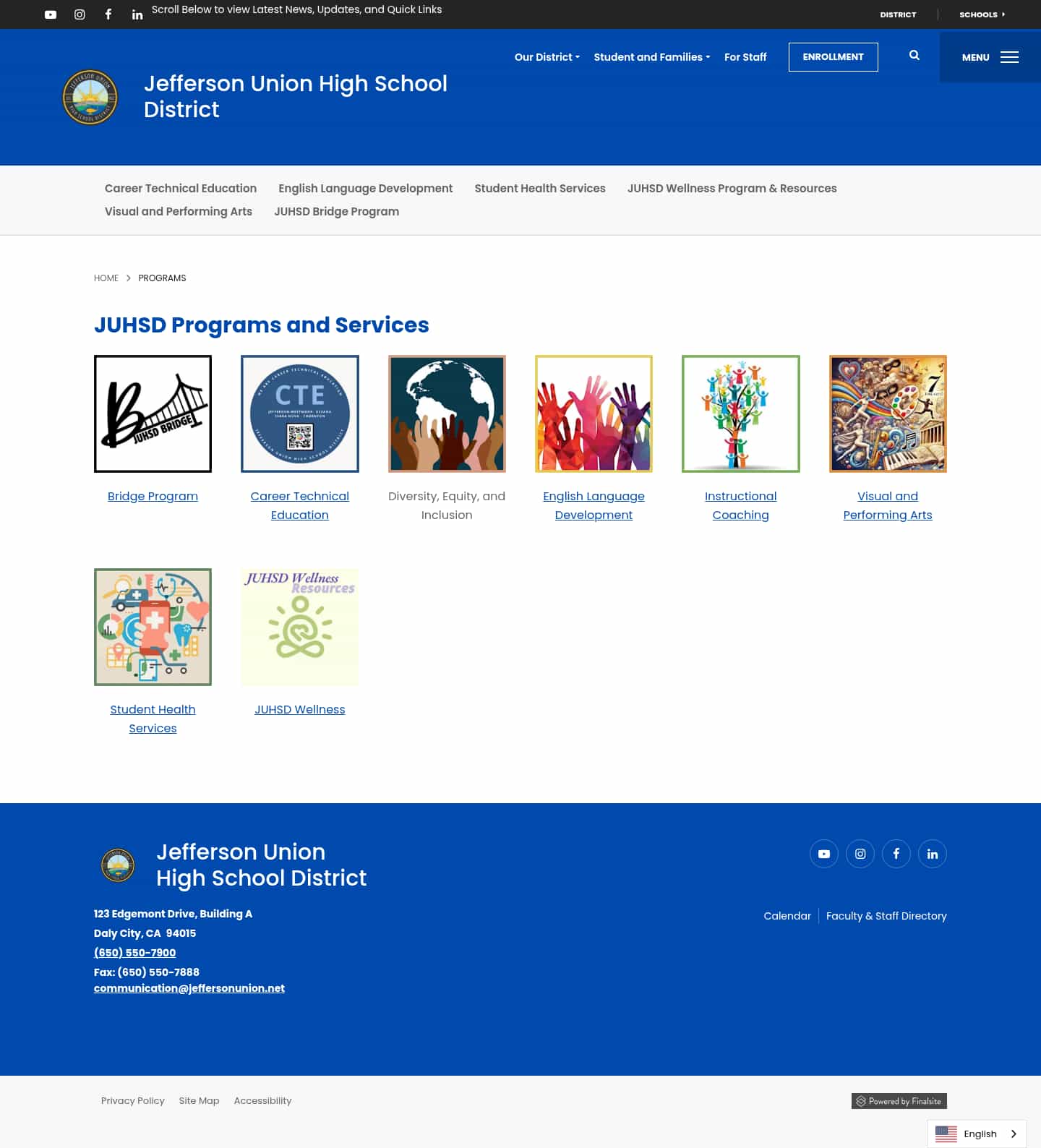
Task: Open the Career Technical Education link
Action: point(300,505)
